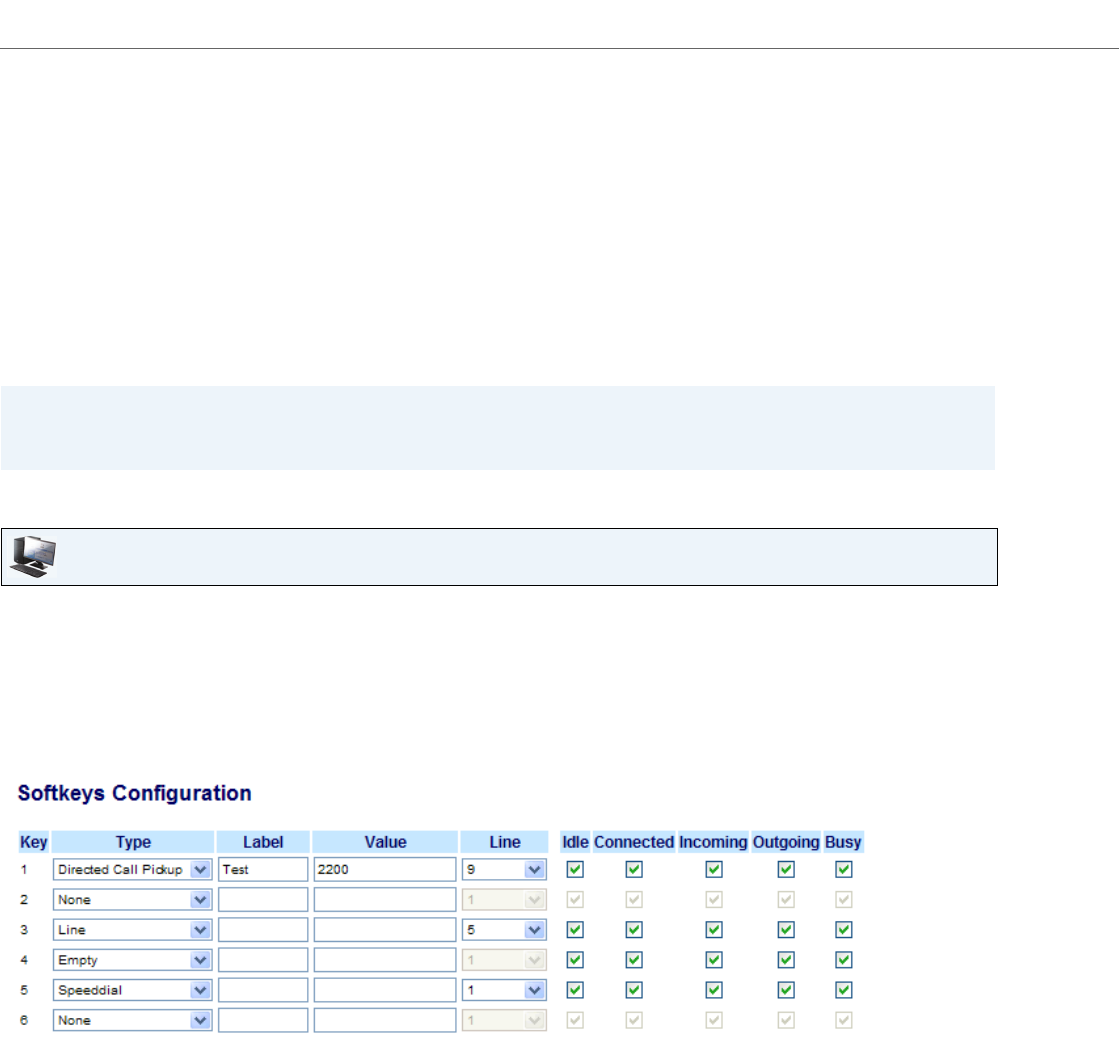Toggle Incoming checkbox for key 4
This screenshot has height=1038, width=1119.
pyautogui.click(x=713, y=960)
